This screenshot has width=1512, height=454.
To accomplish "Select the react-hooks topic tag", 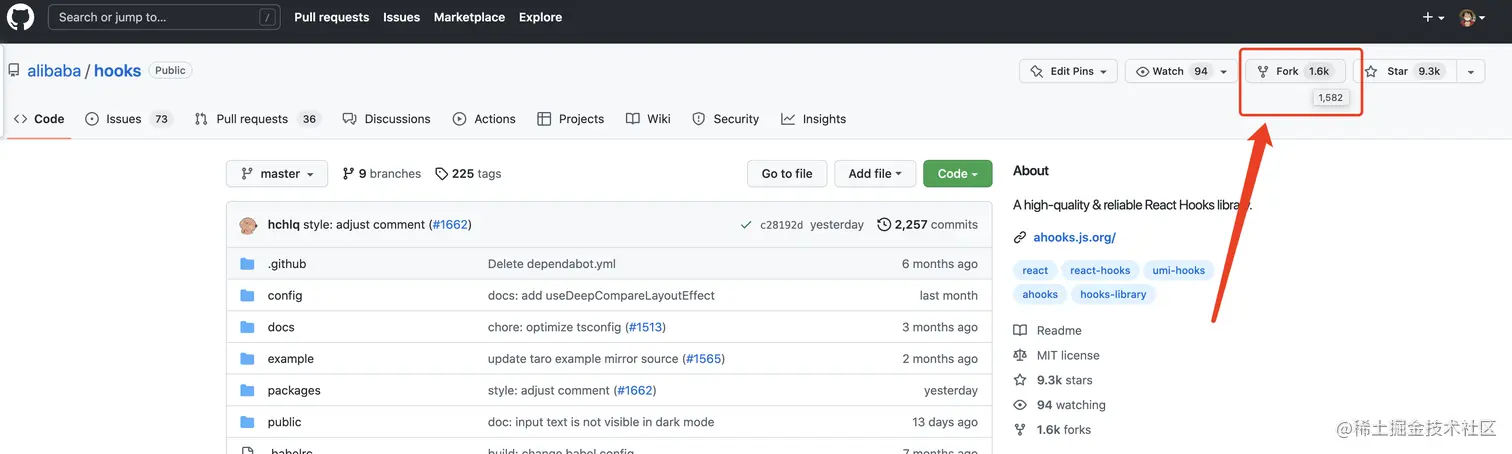I will [x=1100, y=270].
